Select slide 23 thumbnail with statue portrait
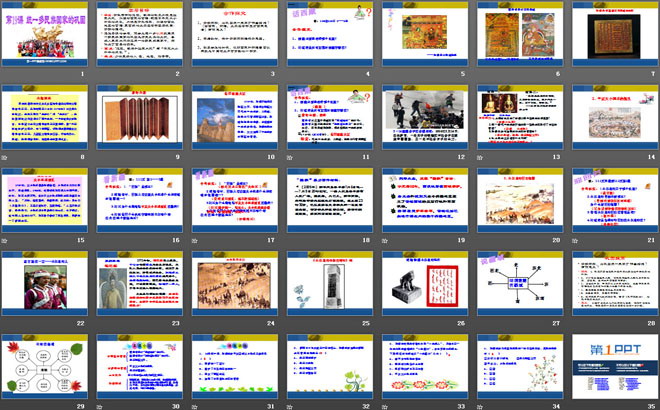The height and width of the screenshot is (410, 660). pyautogui.click(x=140, y=284)
